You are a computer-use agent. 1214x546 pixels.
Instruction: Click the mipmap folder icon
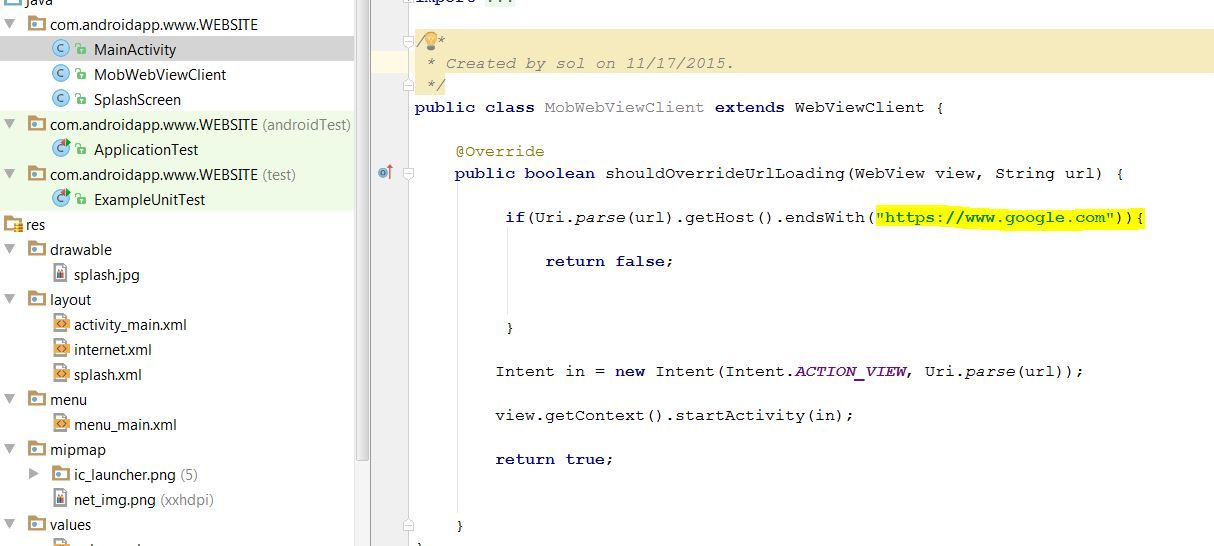click(x=37, y=449)
